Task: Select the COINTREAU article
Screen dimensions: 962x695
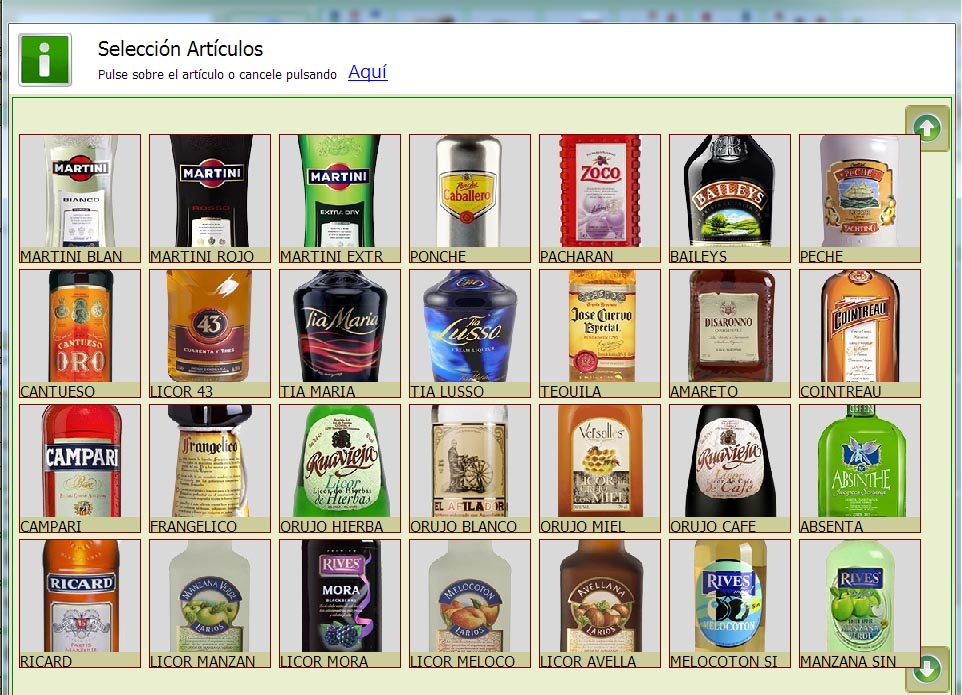Action: pyautogui.click(x=860, y=334)
